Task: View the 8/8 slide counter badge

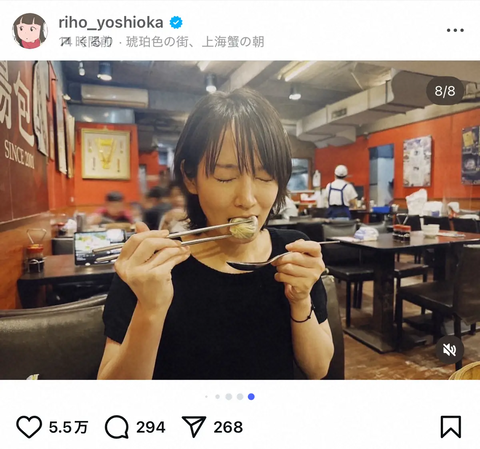Action: [445, 91]
